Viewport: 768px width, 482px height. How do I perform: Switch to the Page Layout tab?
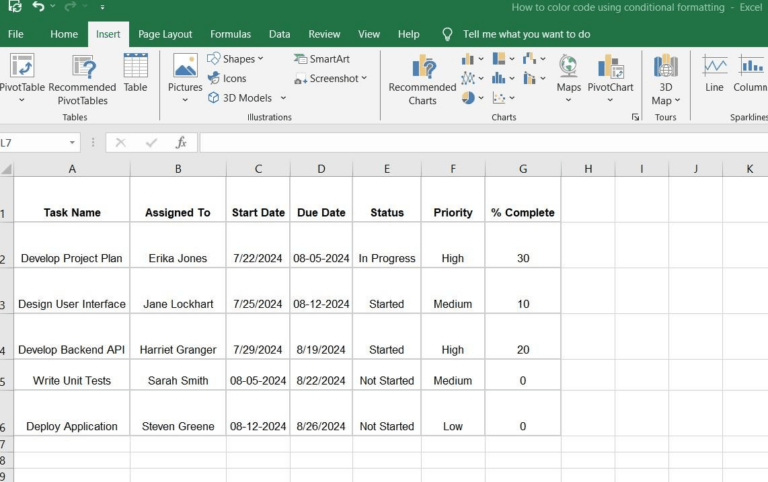pos(165,34)
